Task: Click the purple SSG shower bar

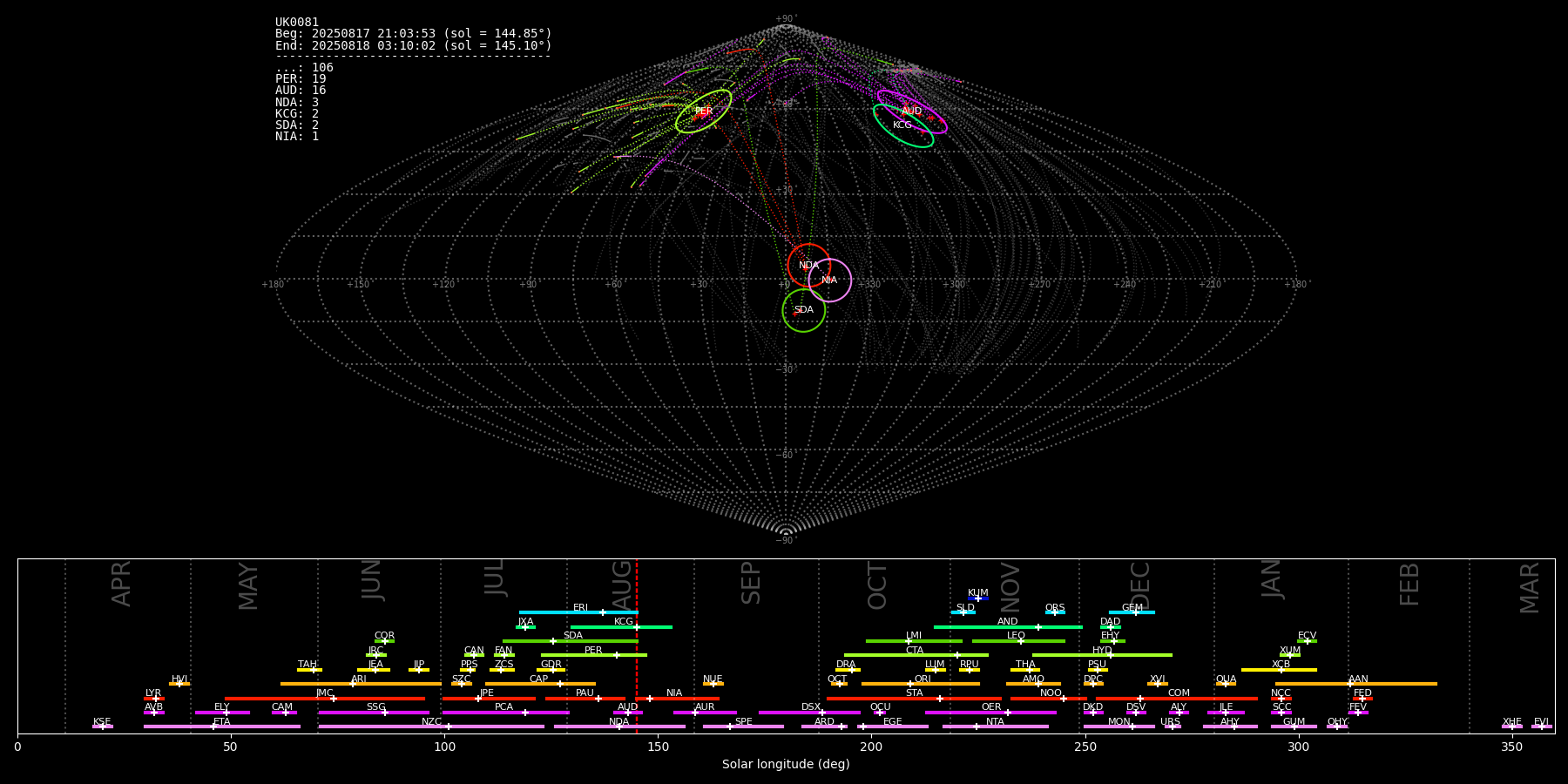Action: pyautogui.click(x=374, y=713)
